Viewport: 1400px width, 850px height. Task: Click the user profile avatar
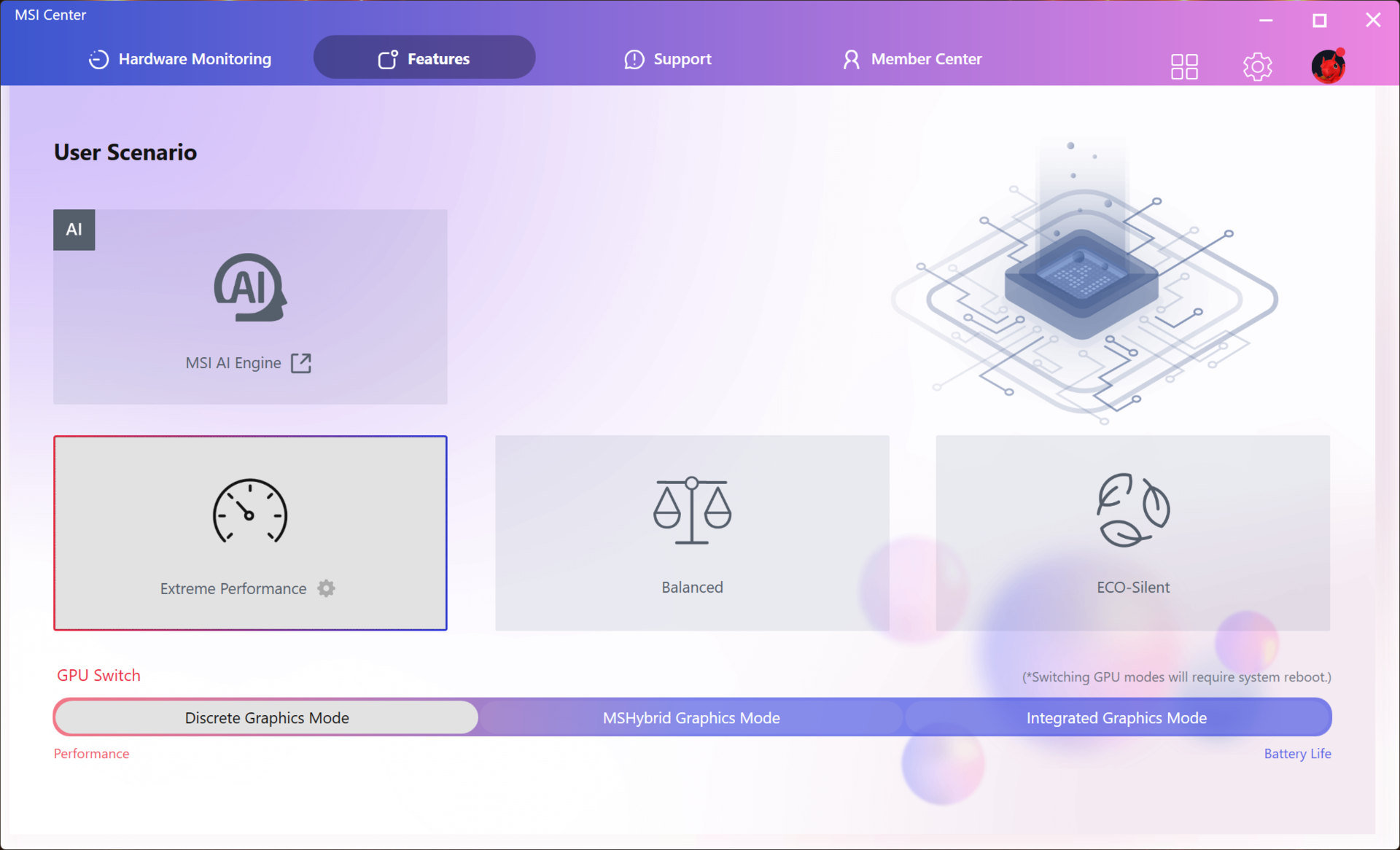(x=1328, y=66)
